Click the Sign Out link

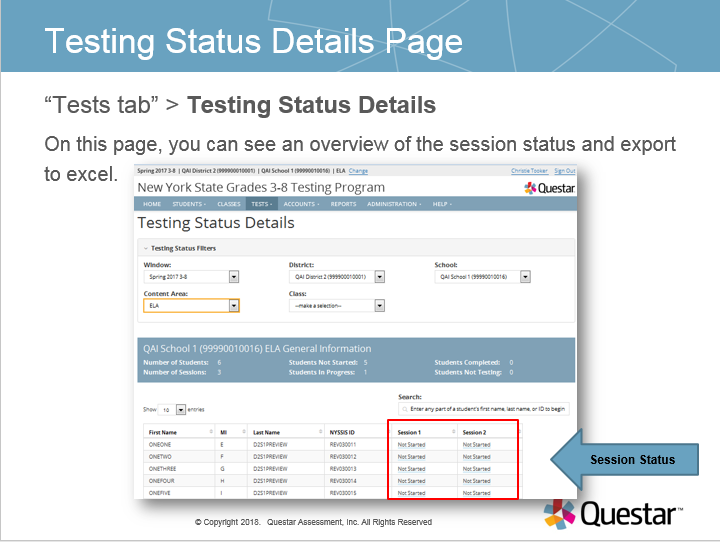564,171
